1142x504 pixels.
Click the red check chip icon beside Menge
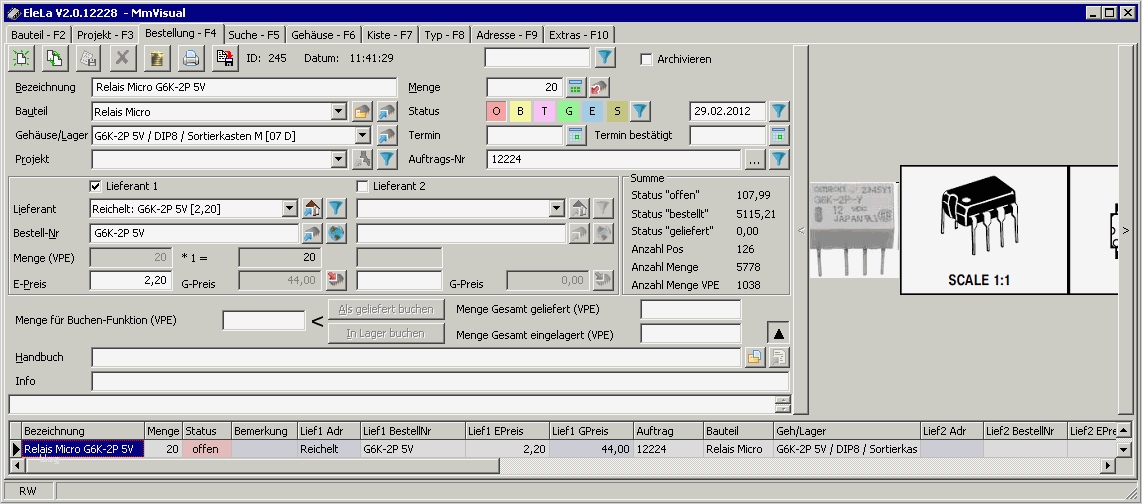pyautogui.click(x=599, y=87)
